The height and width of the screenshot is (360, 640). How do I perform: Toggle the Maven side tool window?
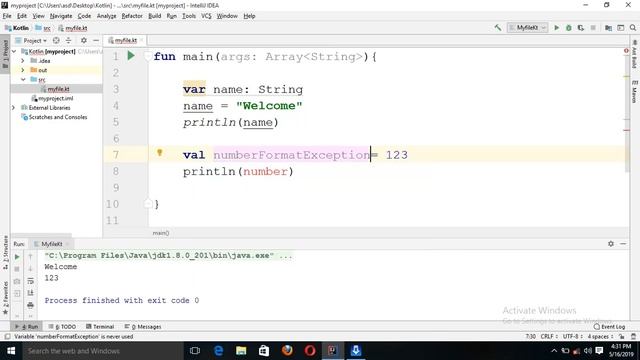[635, 91]
